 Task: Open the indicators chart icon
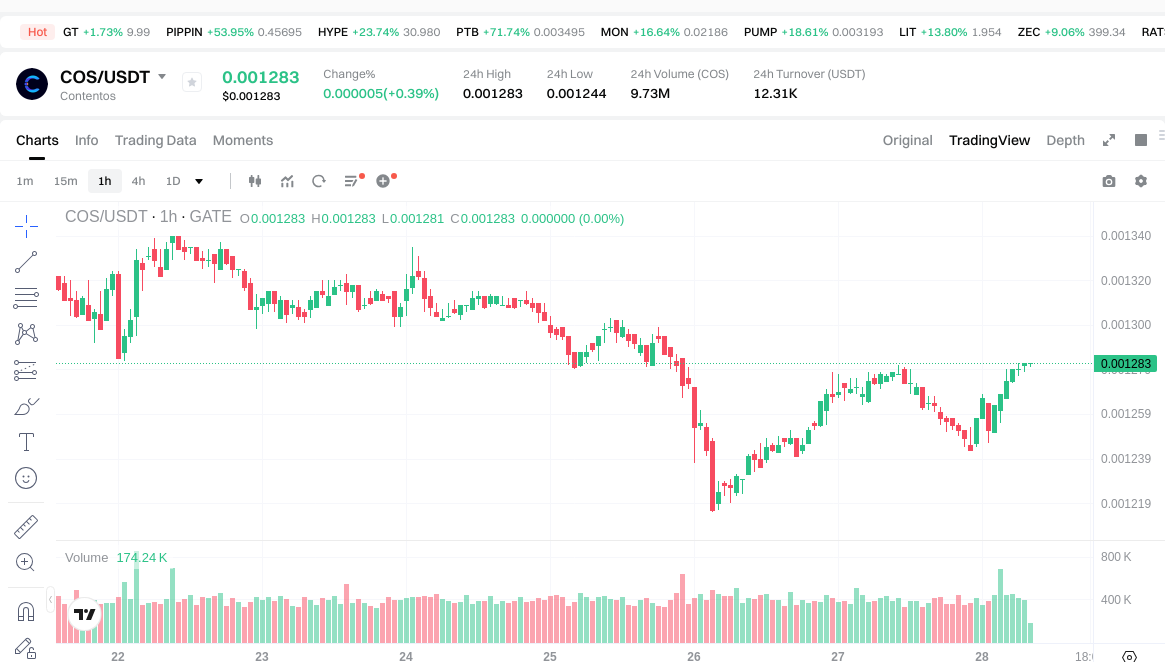tap(287, 181)
